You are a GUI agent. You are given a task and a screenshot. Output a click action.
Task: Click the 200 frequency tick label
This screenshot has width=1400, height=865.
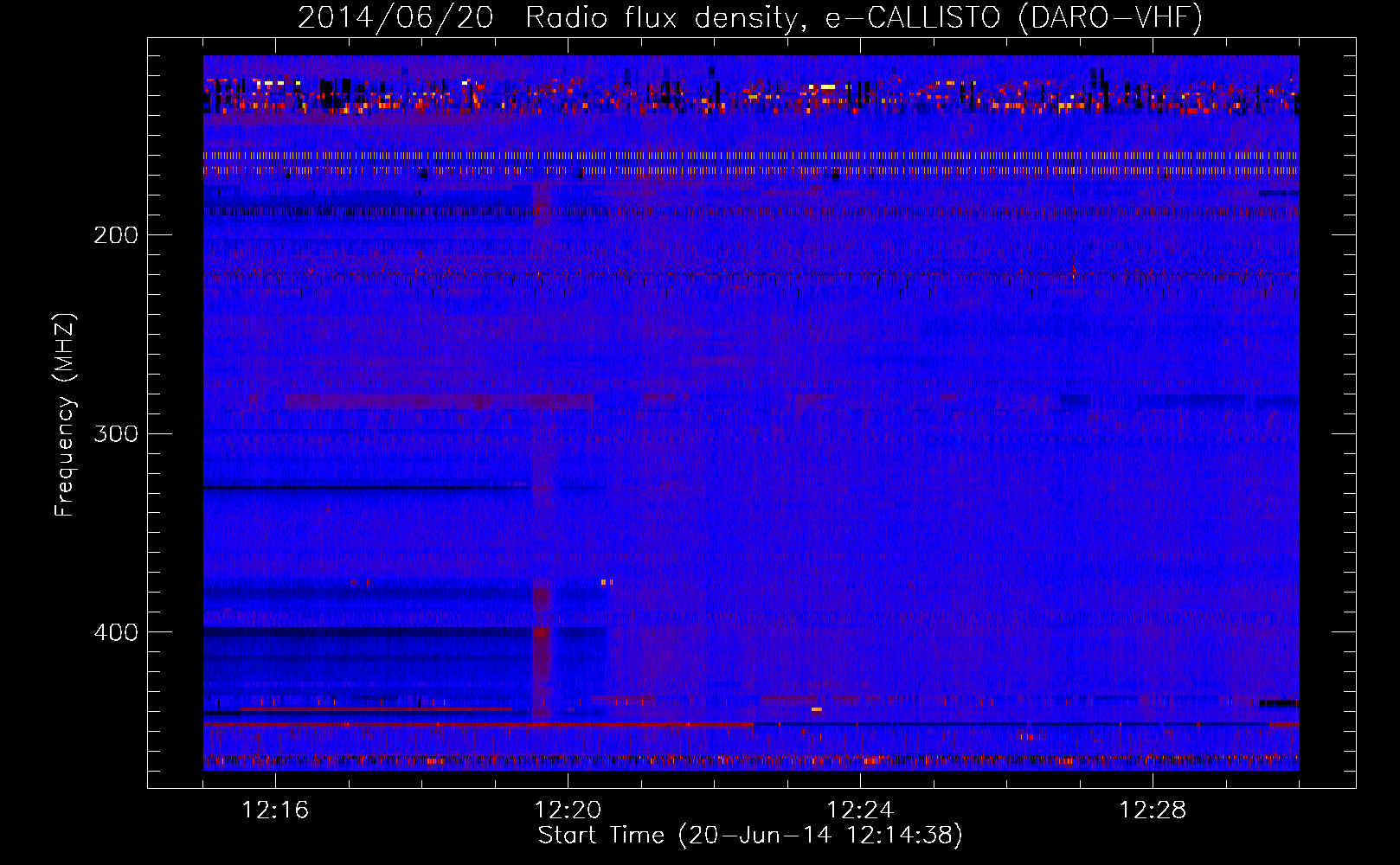[x=116, y=235]
